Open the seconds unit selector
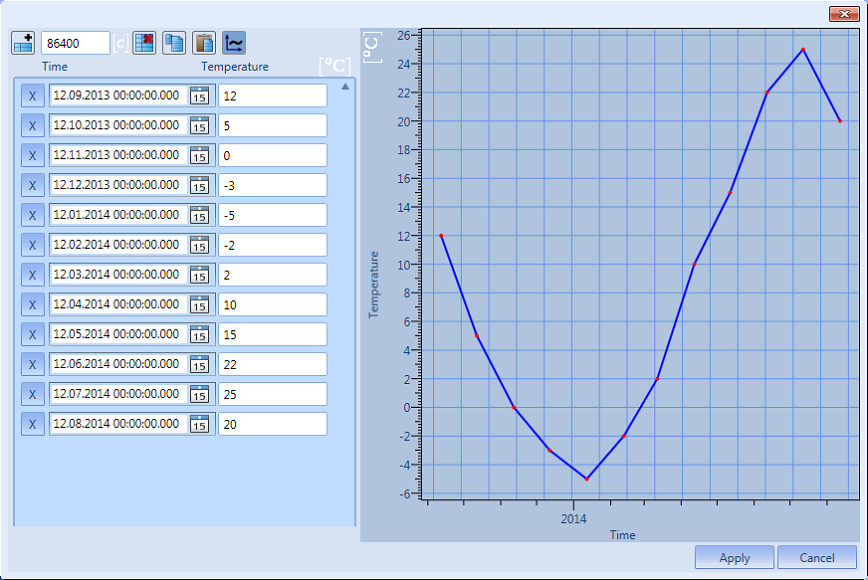868x580 pixels. (121, 43)
